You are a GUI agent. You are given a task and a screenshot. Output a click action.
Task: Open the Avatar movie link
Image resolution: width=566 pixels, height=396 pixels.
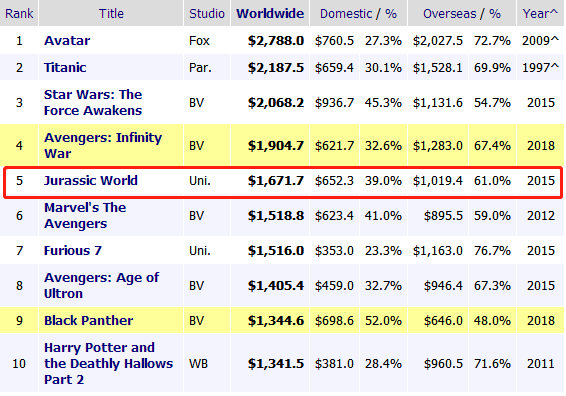point(67,40)
